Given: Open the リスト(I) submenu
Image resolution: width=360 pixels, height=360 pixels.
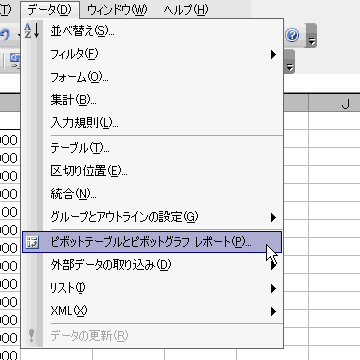Looking at the screenshot, I should [x=153, y=288].
